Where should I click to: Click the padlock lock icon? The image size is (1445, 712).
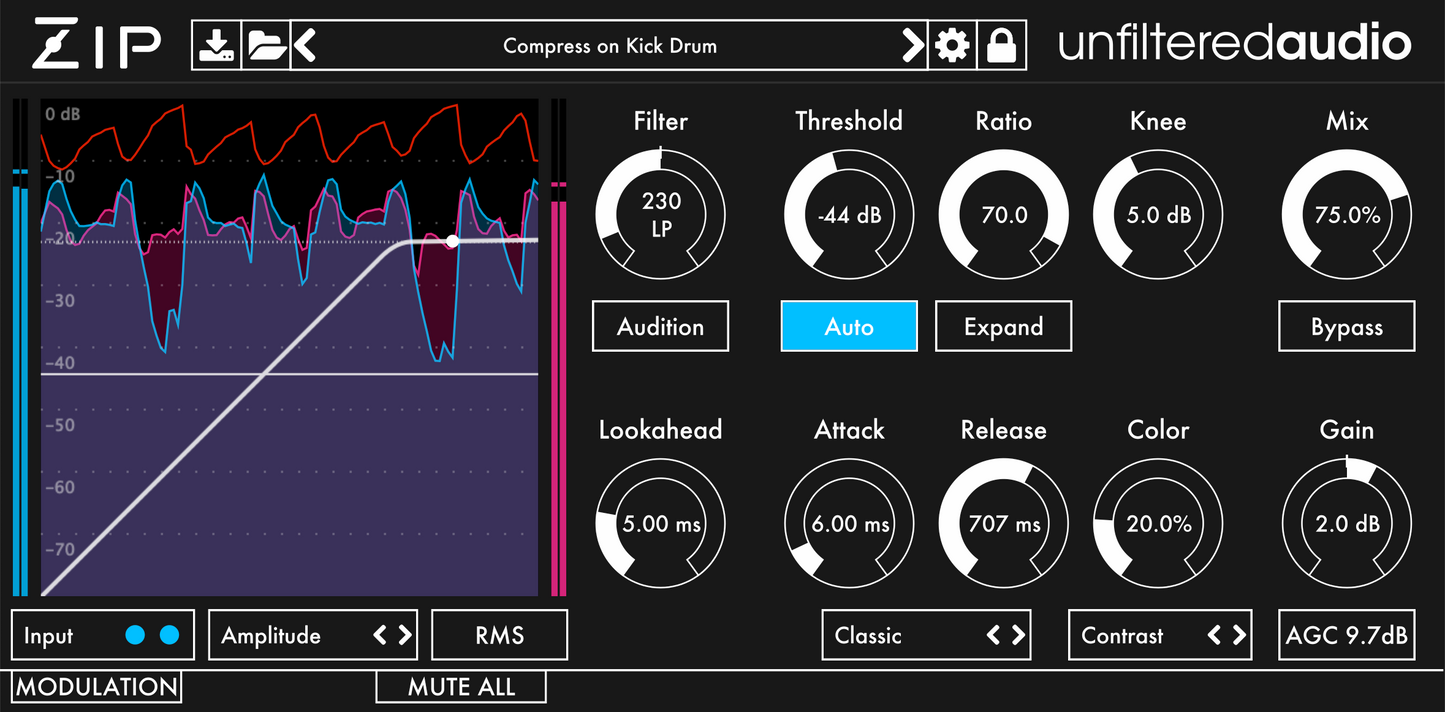click(1001, 46)
